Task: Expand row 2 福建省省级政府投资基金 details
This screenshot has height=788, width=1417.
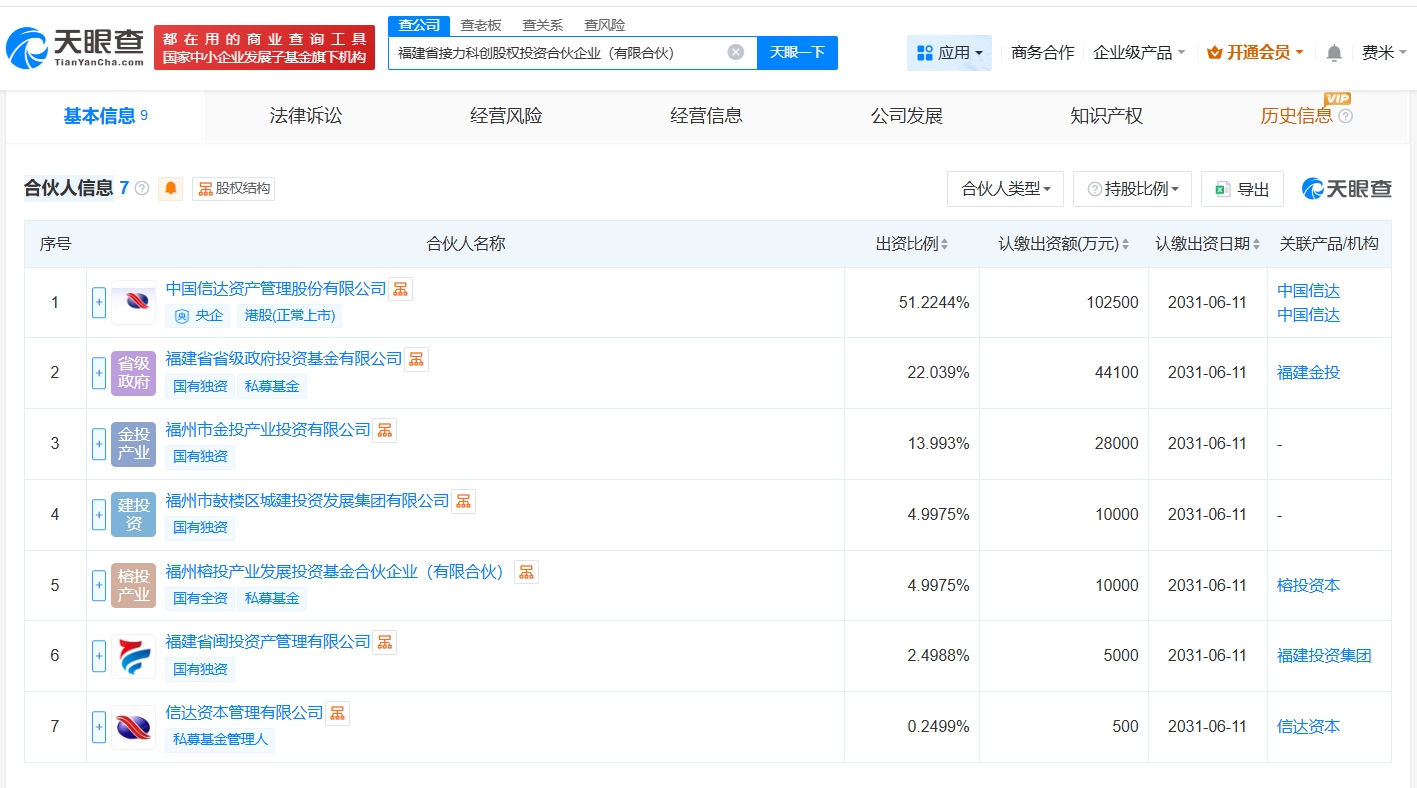Action: 99,373
